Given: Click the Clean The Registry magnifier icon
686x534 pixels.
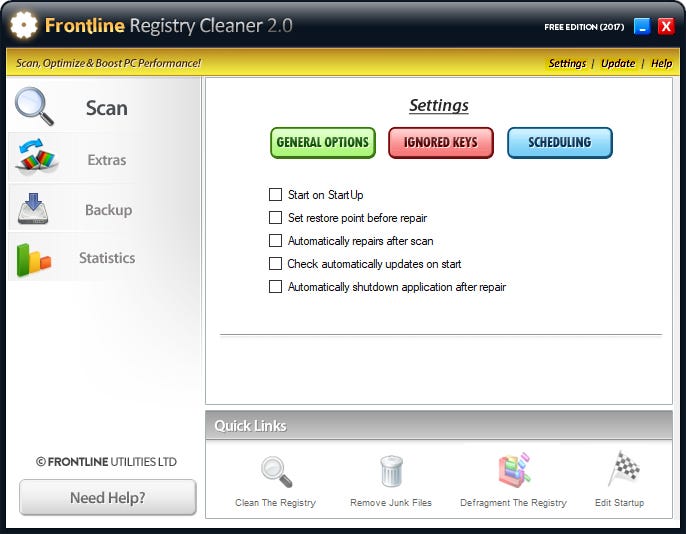Looking at the screenshot, I should (276, 472).
